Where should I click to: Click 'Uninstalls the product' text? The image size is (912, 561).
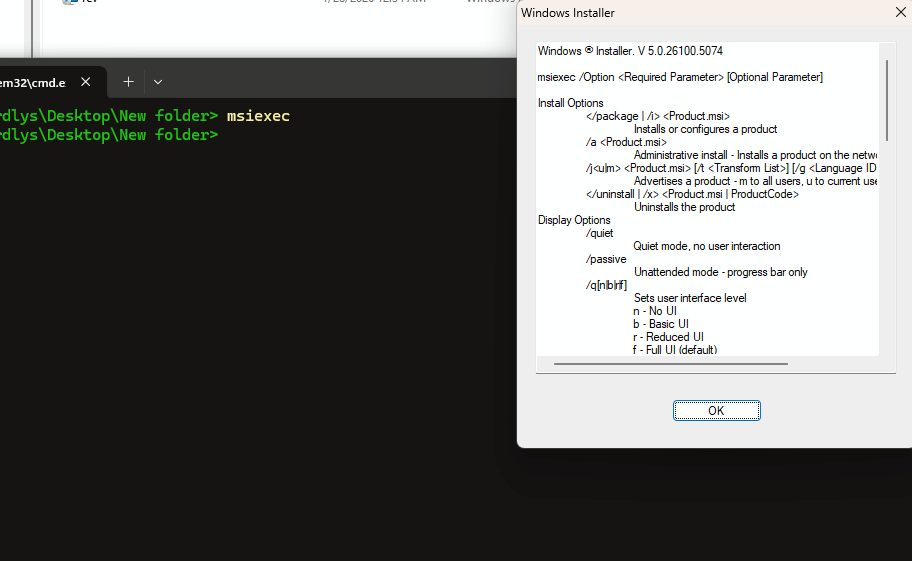[x=685, y=207]
